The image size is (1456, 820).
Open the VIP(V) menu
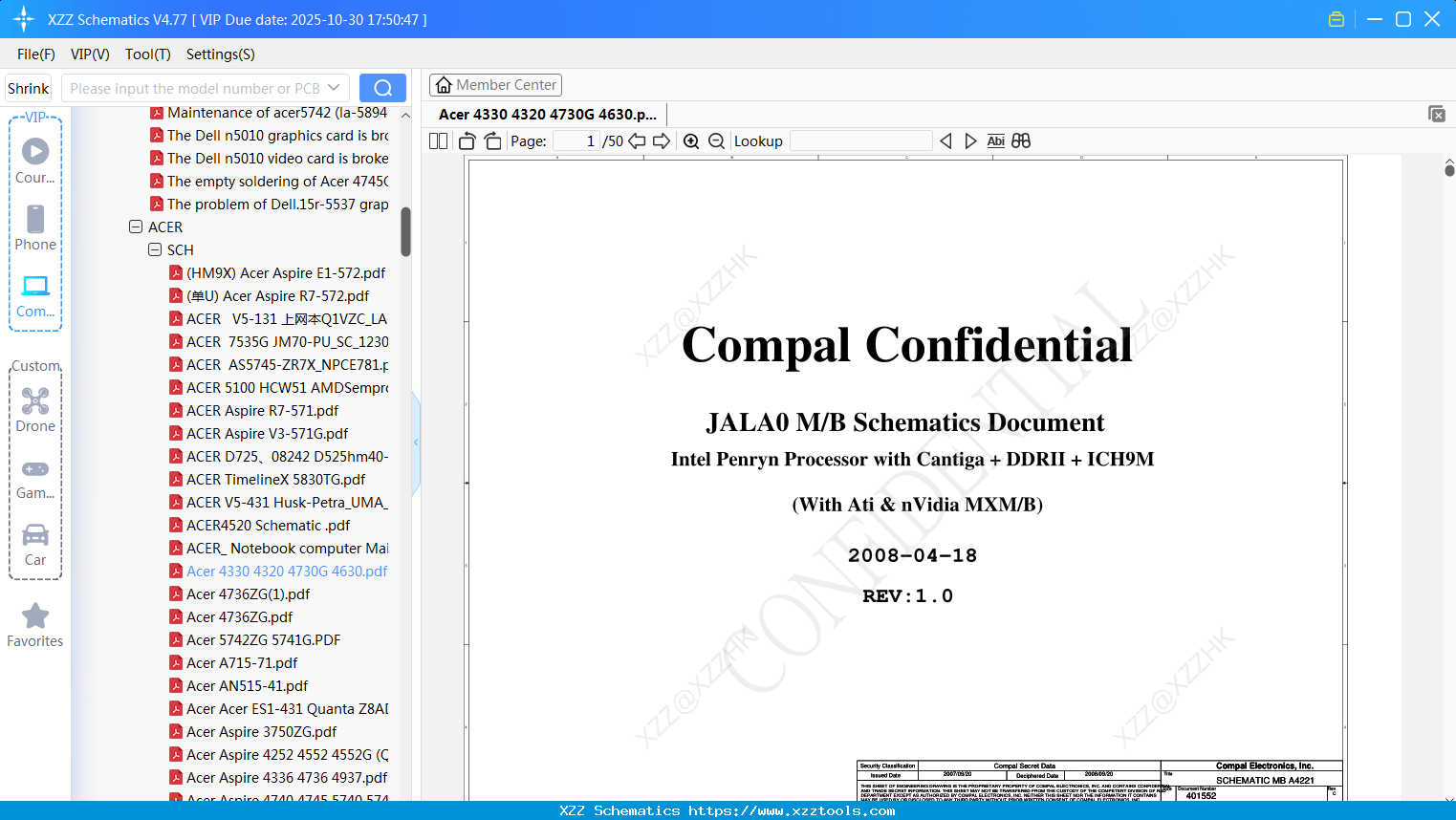pyautogui.click(x=90, y=54)
